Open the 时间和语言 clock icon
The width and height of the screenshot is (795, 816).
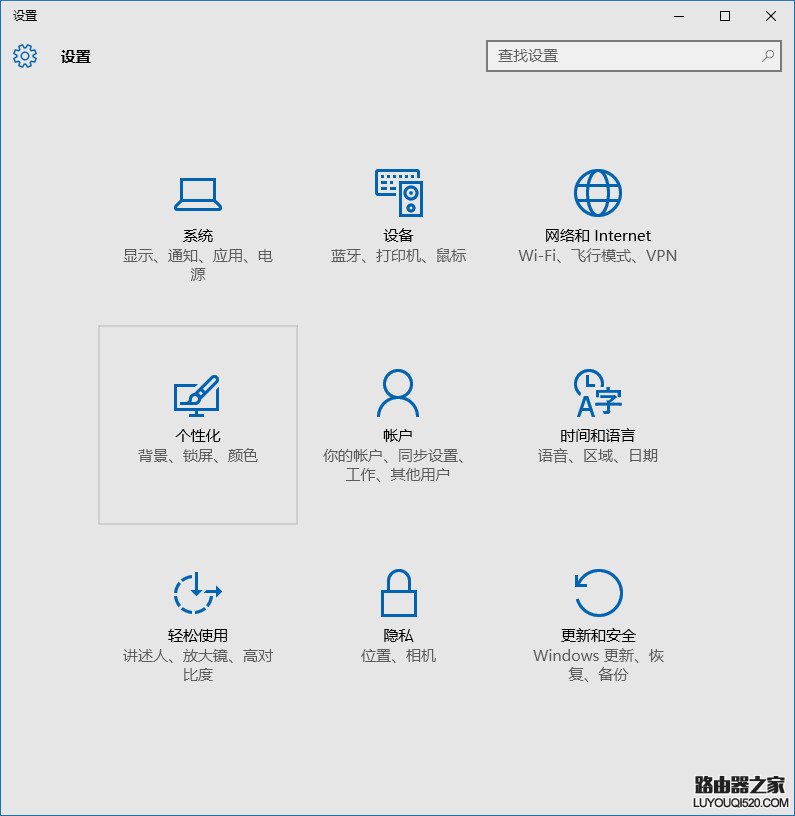[598, 393]
